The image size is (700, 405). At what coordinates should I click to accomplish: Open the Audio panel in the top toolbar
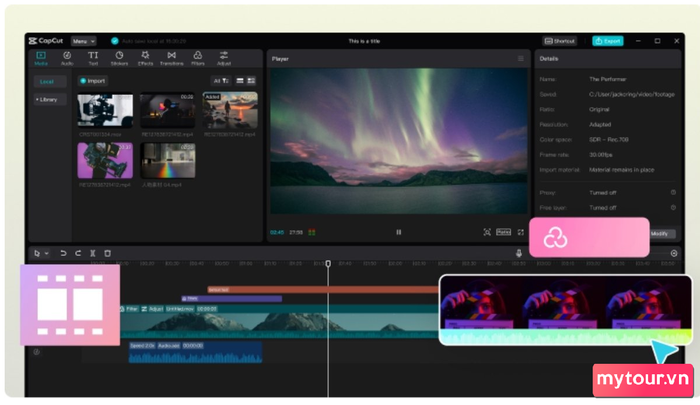pyautogui.click(x=67, y=58)
